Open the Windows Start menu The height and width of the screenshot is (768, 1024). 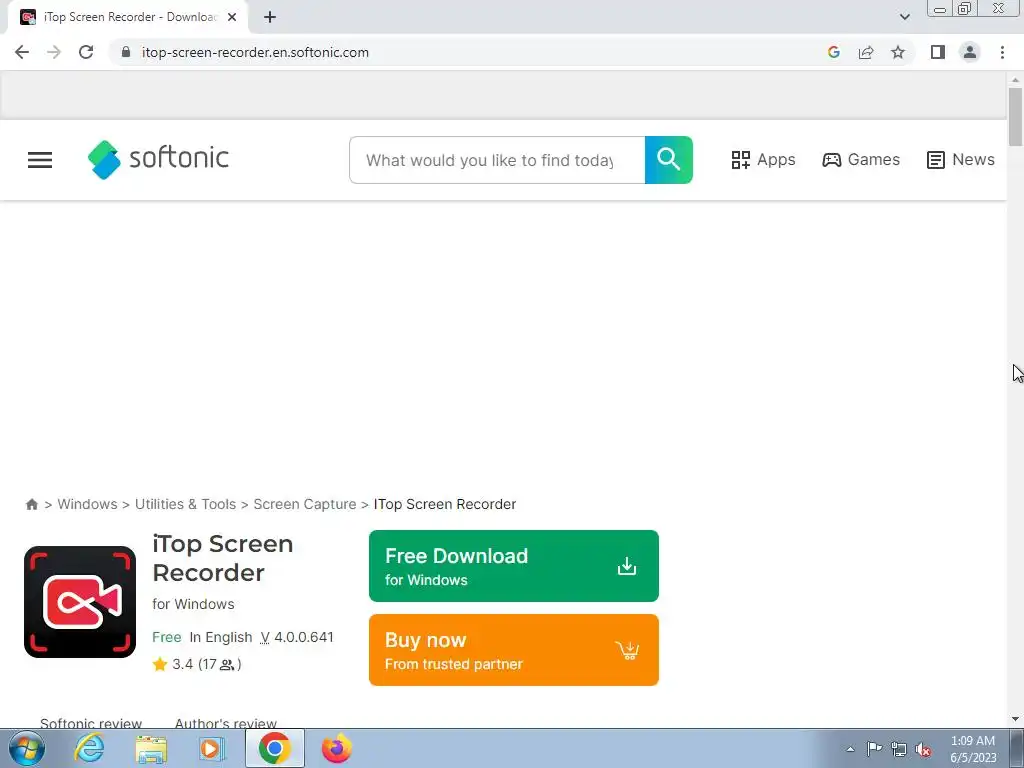click(x=26, y=748)
